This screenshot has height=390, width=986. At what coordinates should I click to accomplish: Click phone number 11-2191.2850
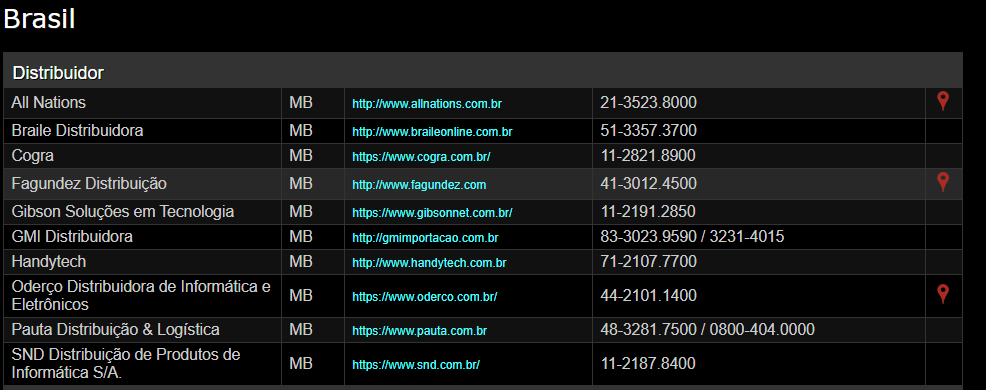[648, 212]
